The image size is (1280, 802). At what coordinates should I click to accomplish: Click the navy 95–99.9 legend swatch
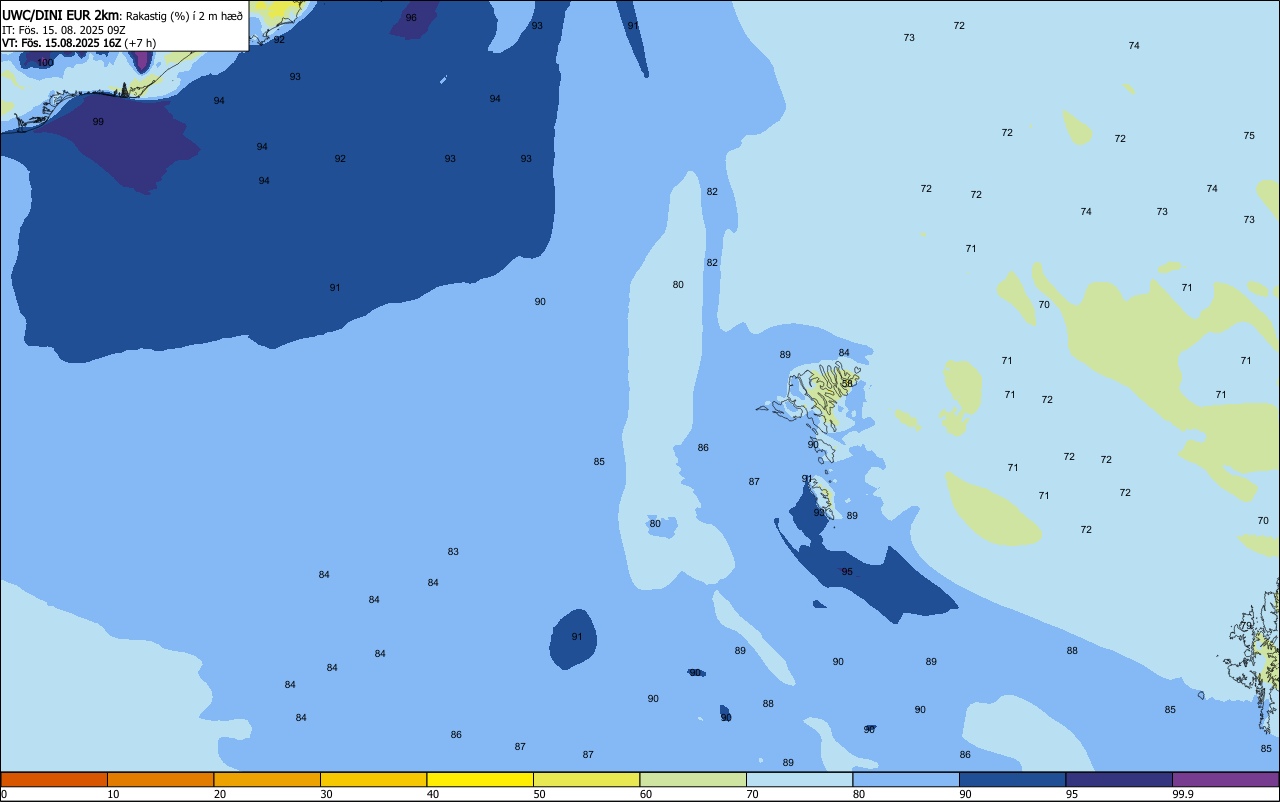tap(1119, 779)
